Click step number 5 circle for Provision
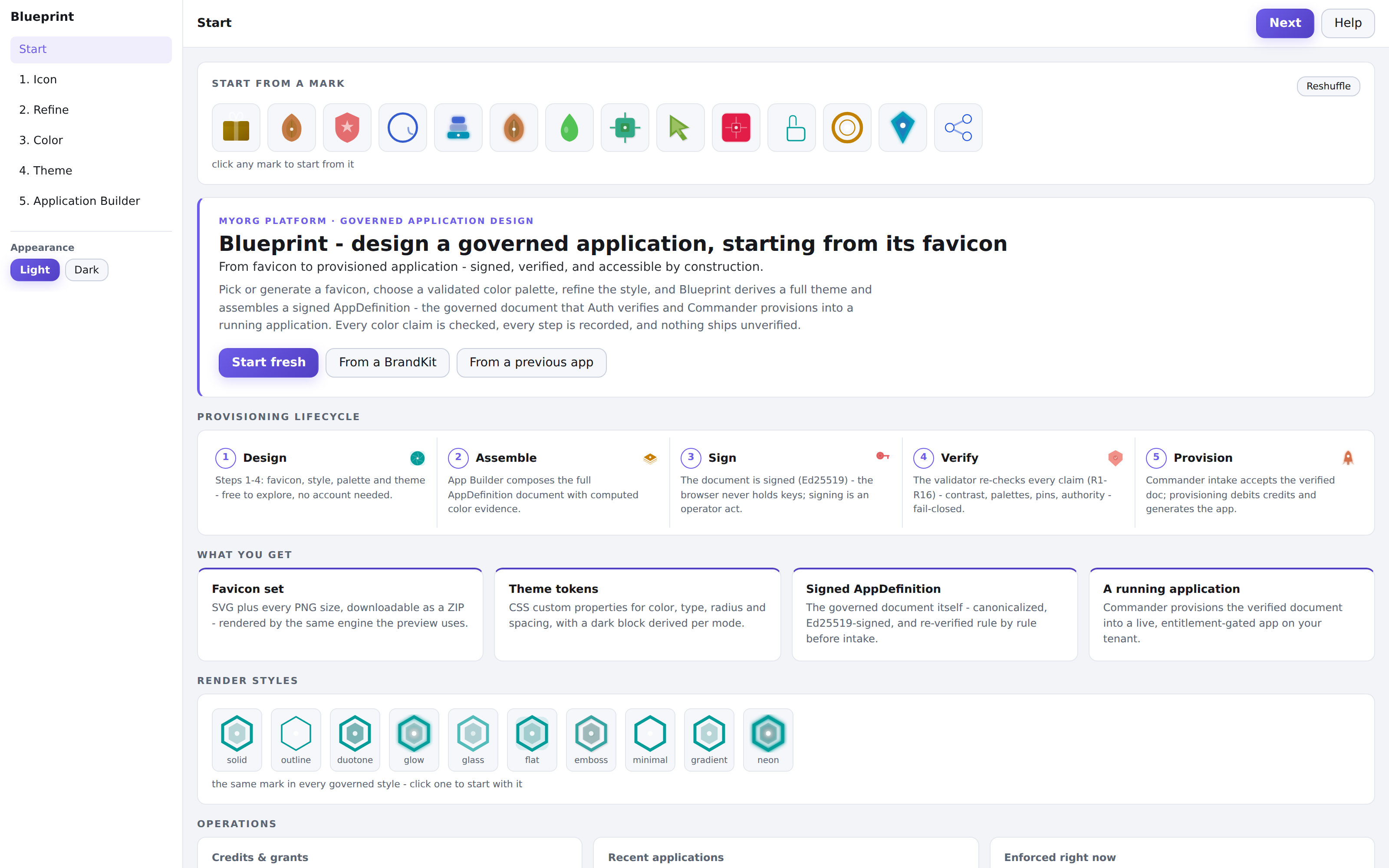Screen dimensions: 1389x868 coord(1156,457)
